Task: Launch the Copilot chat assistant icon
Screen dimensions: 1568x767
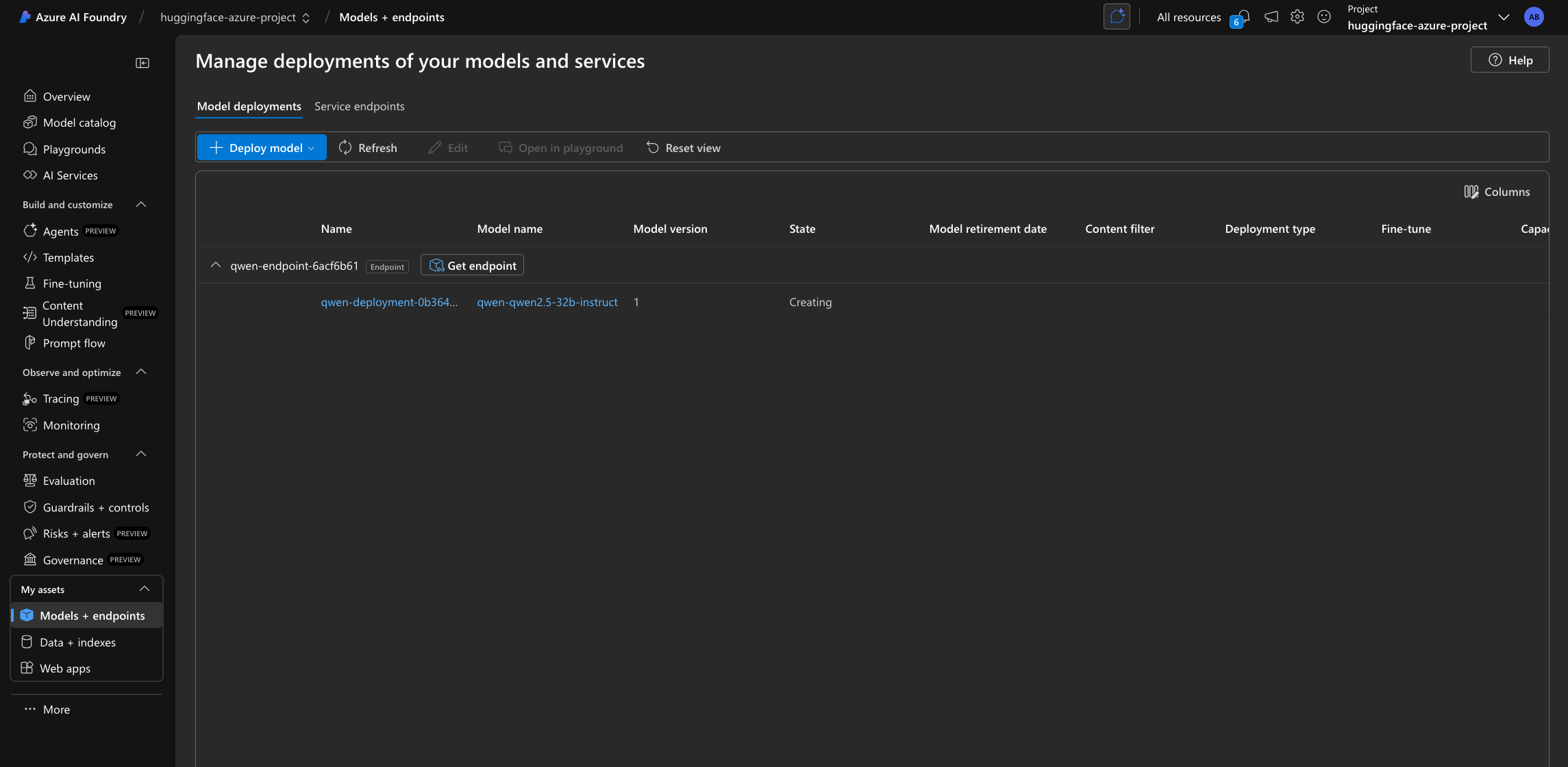Action: (1117, 16)
